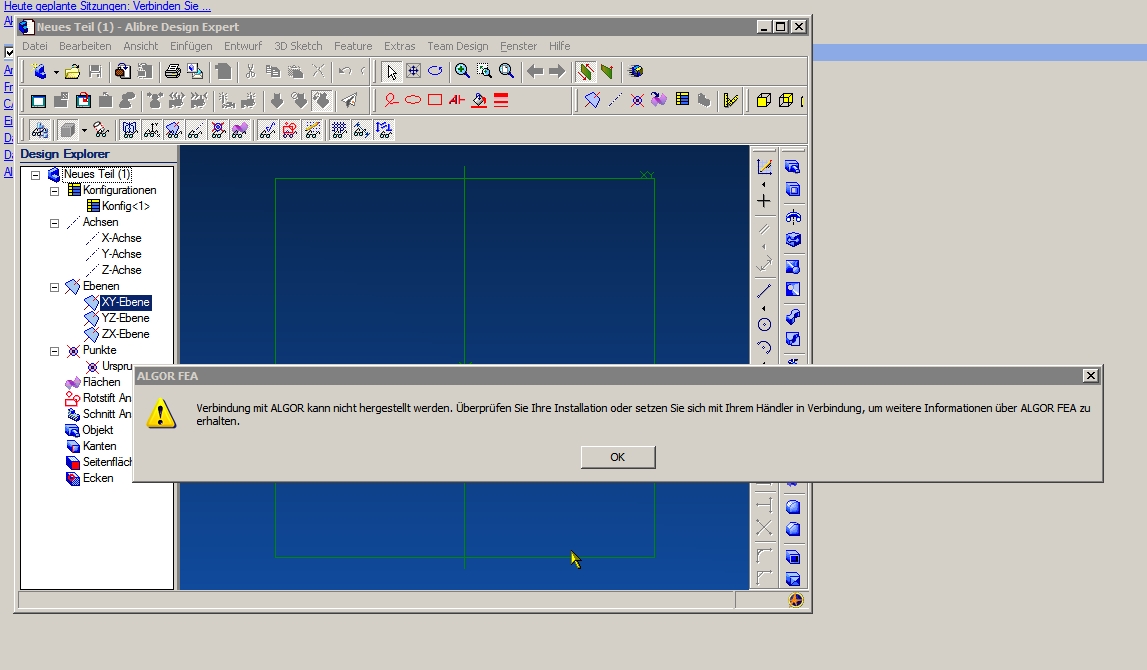Image resolution: width=1147 pixels, height=670 pixels.
Task: Toggle surfaces visibility glasses icon
Action: pos(240,130)
